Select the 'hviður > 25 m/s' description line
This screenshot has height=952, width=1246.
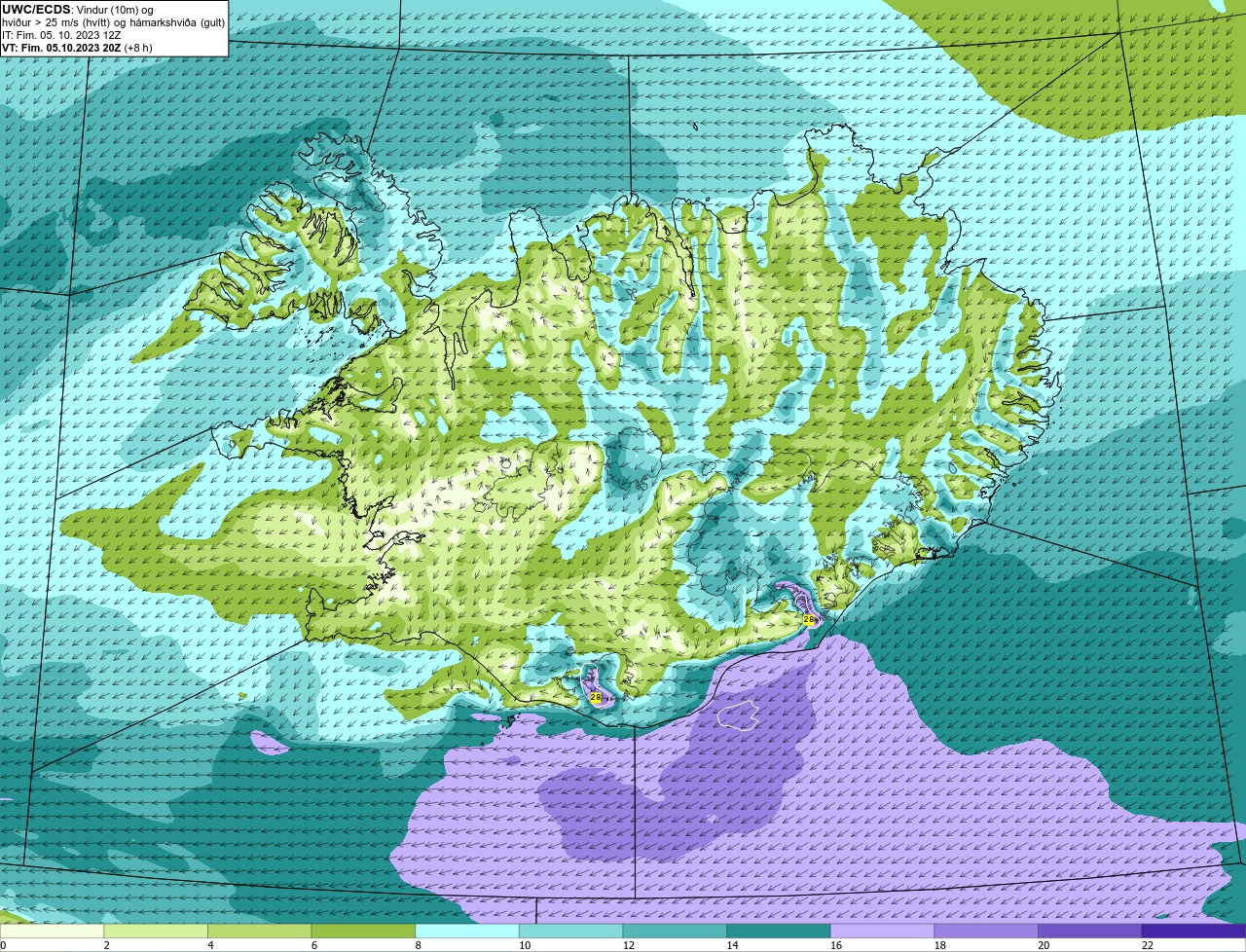[x=113, y=21]
